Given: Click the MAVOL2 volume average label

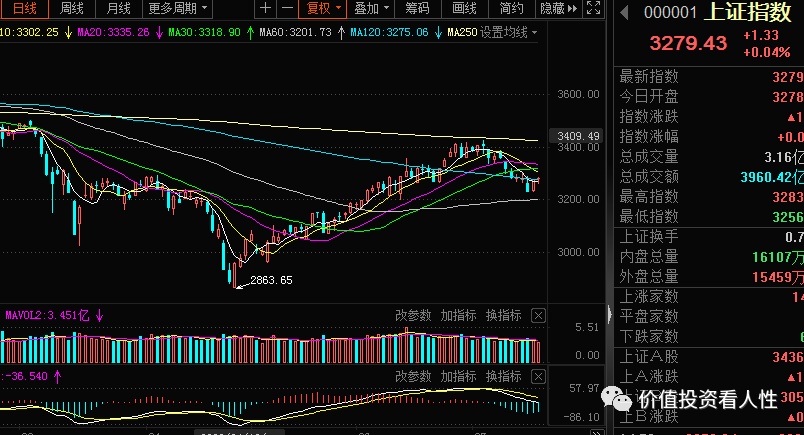Looking at the screenshot, I should tap(47, 315).
